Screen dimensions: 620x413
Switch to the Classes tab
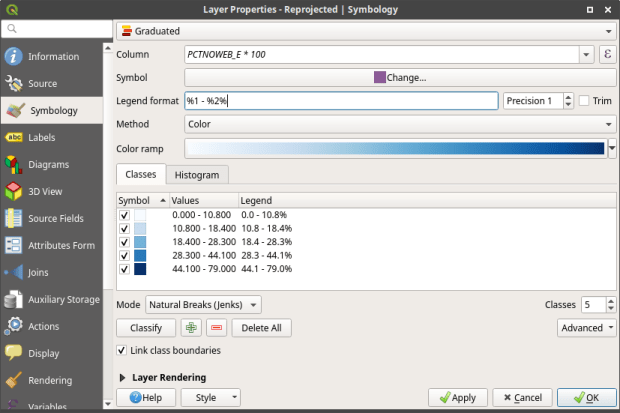pos(141,174)
